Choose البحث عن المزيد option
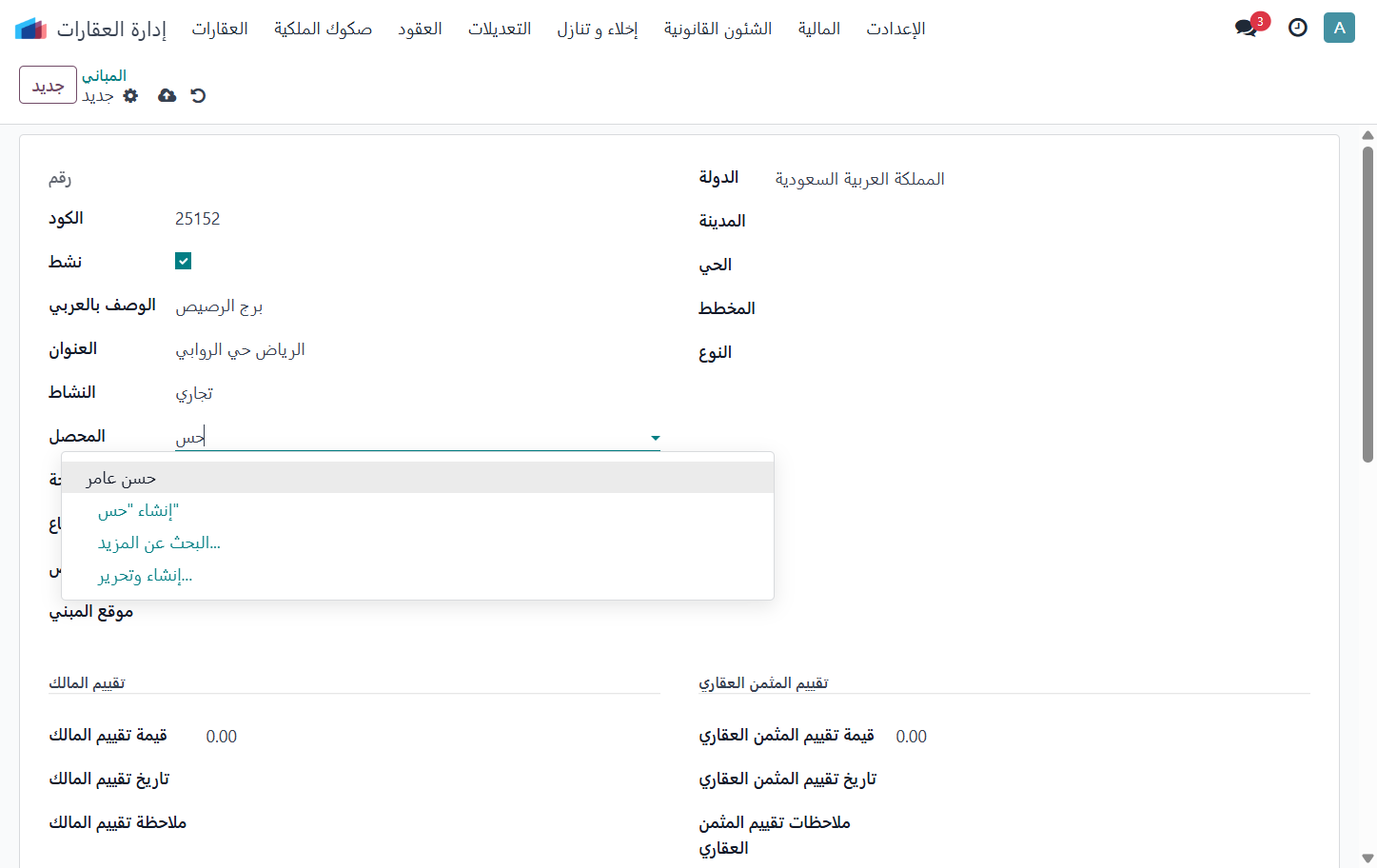The height and width of the screenshot is (868, 1377). tap(159, 543)
